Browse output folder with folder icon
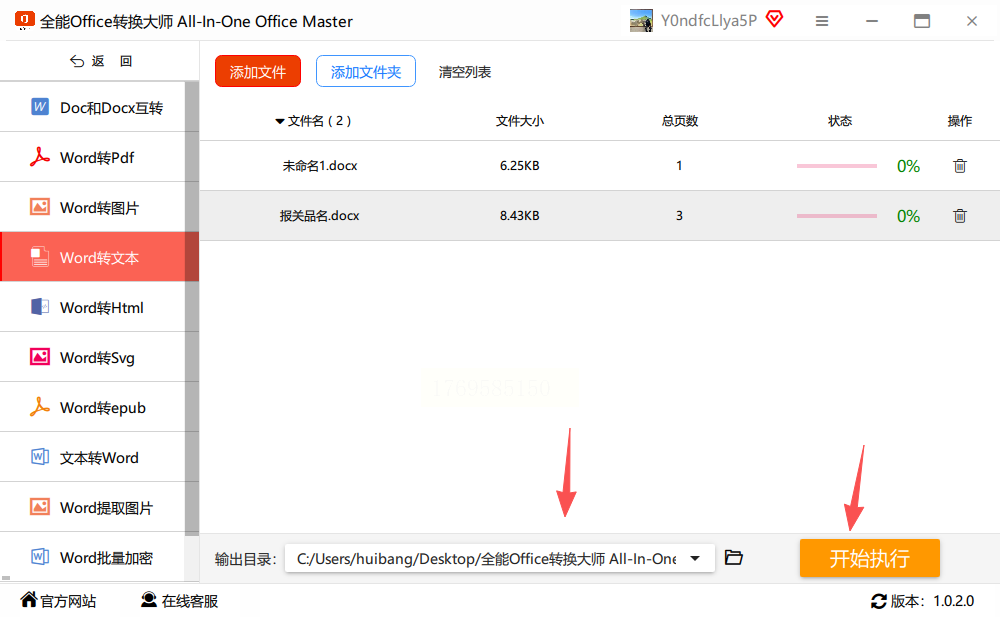Viewport: 1000px width, 617px height. [733, 558]
